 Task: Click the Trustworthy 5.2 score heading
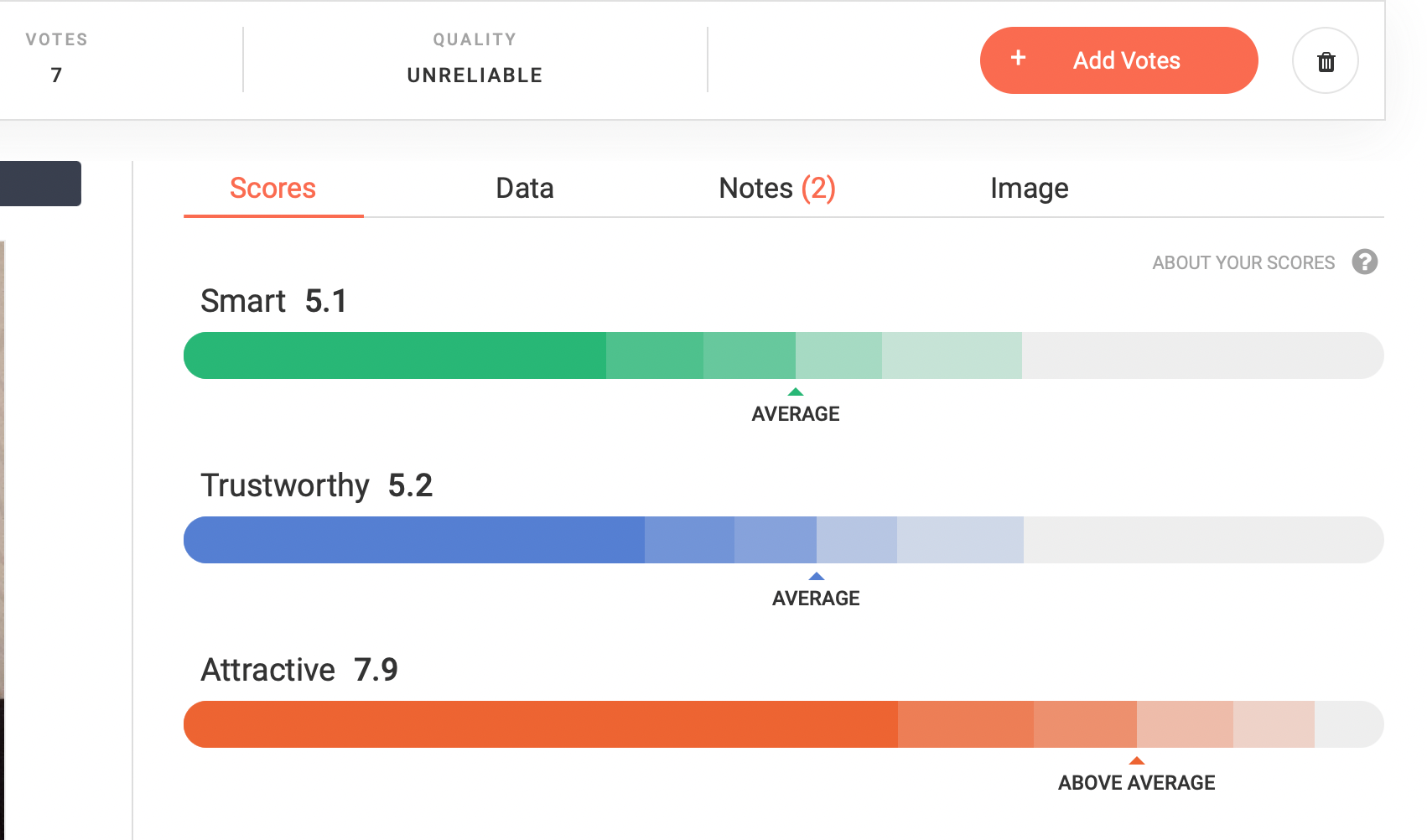[316, 485]
